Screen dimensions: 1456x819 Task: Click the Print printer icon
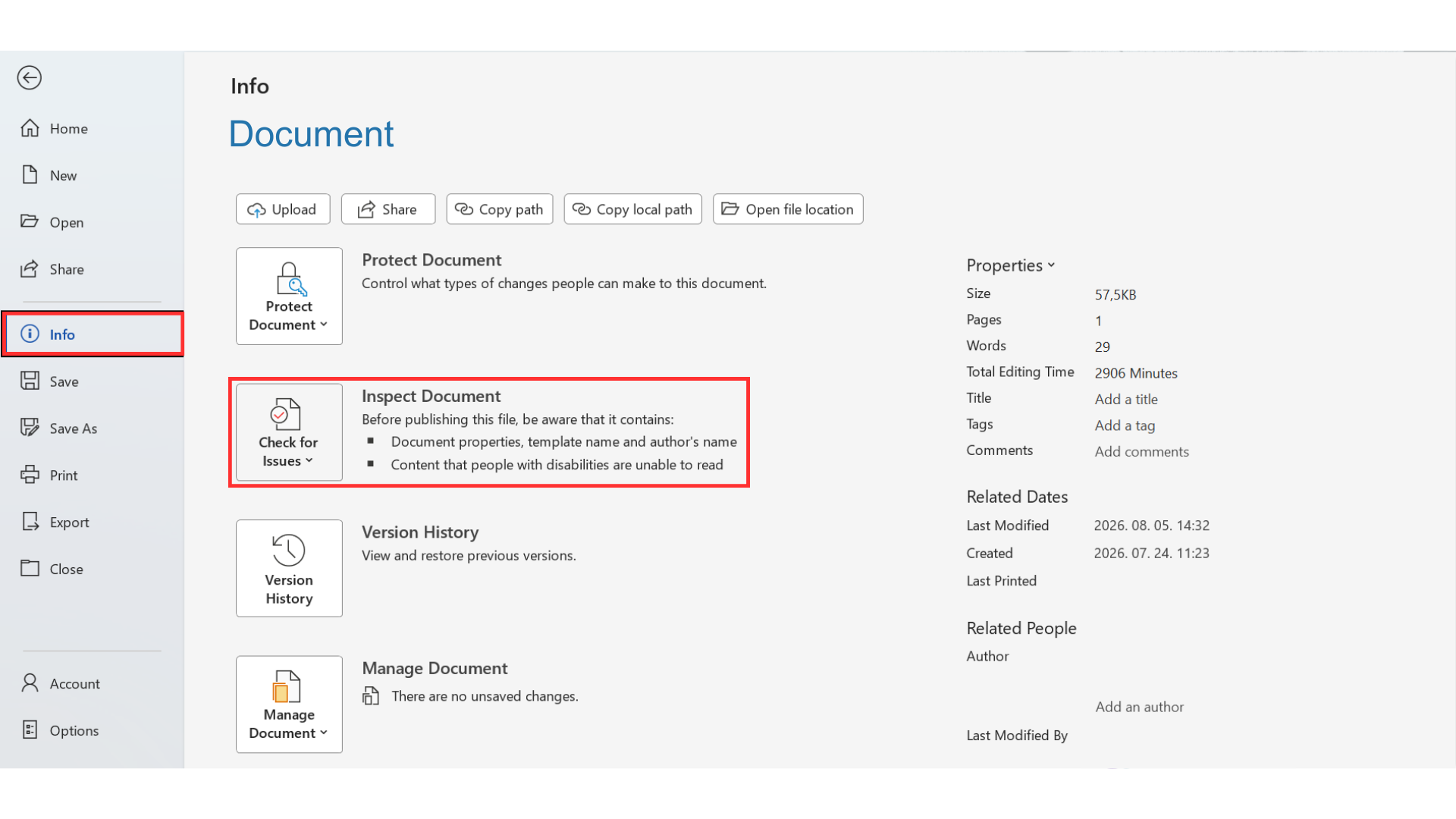[30, 475]
